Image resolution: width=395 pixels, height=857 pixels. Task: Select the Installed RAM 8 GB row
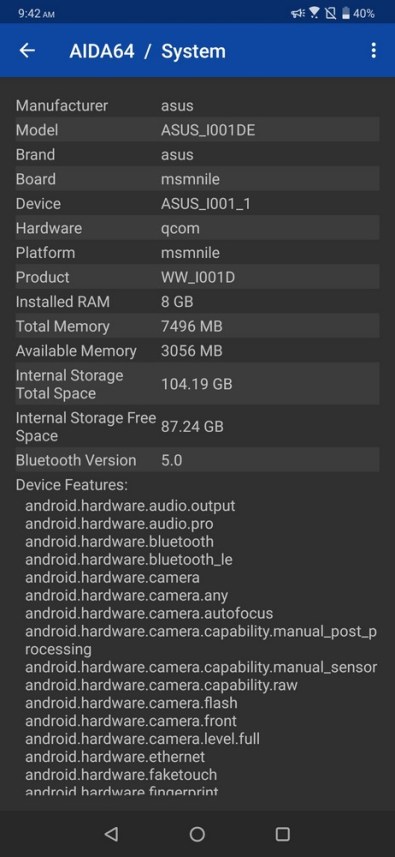[197, 302]
